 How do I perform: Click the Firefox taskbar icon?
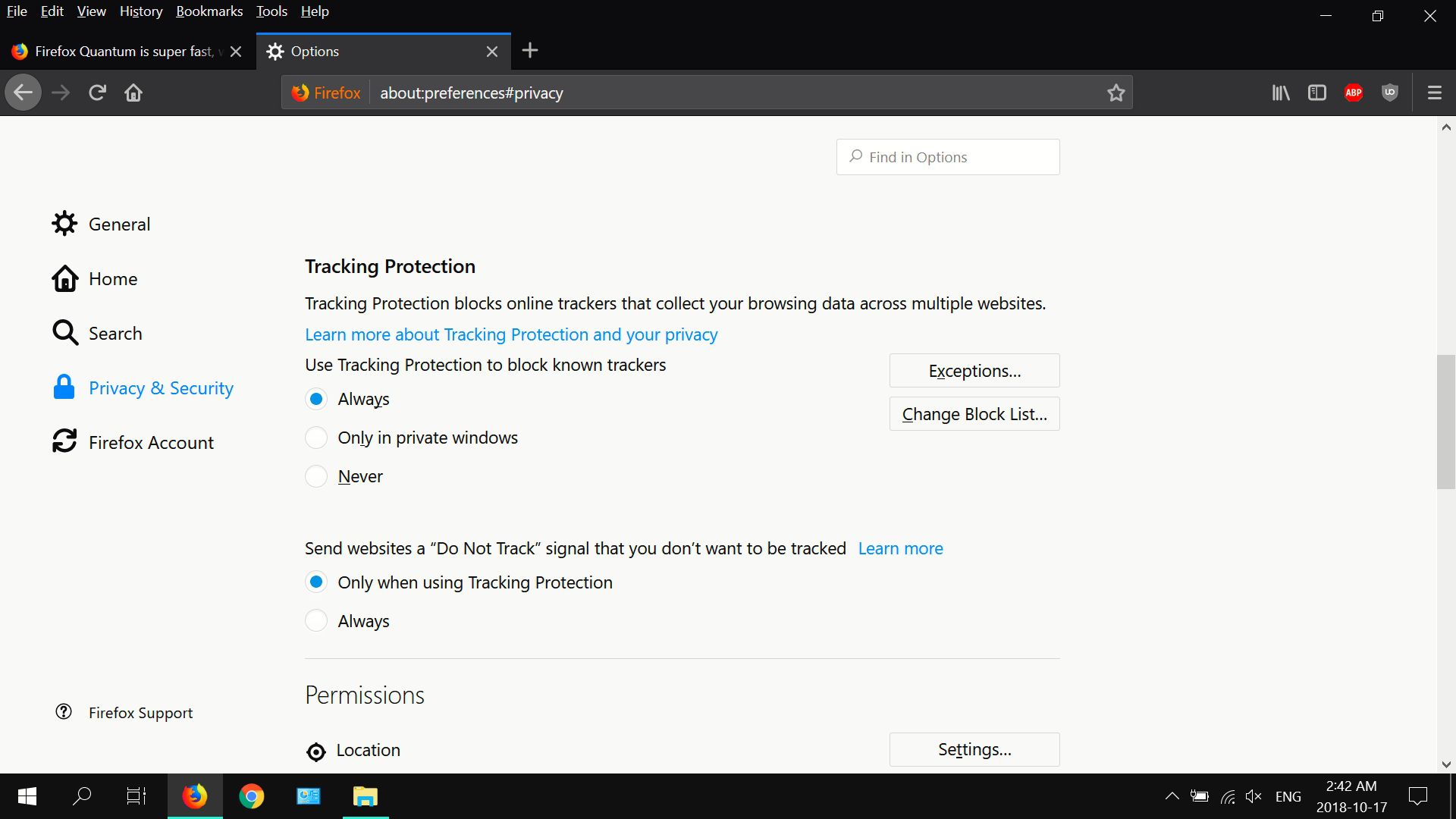pos(195,796)
